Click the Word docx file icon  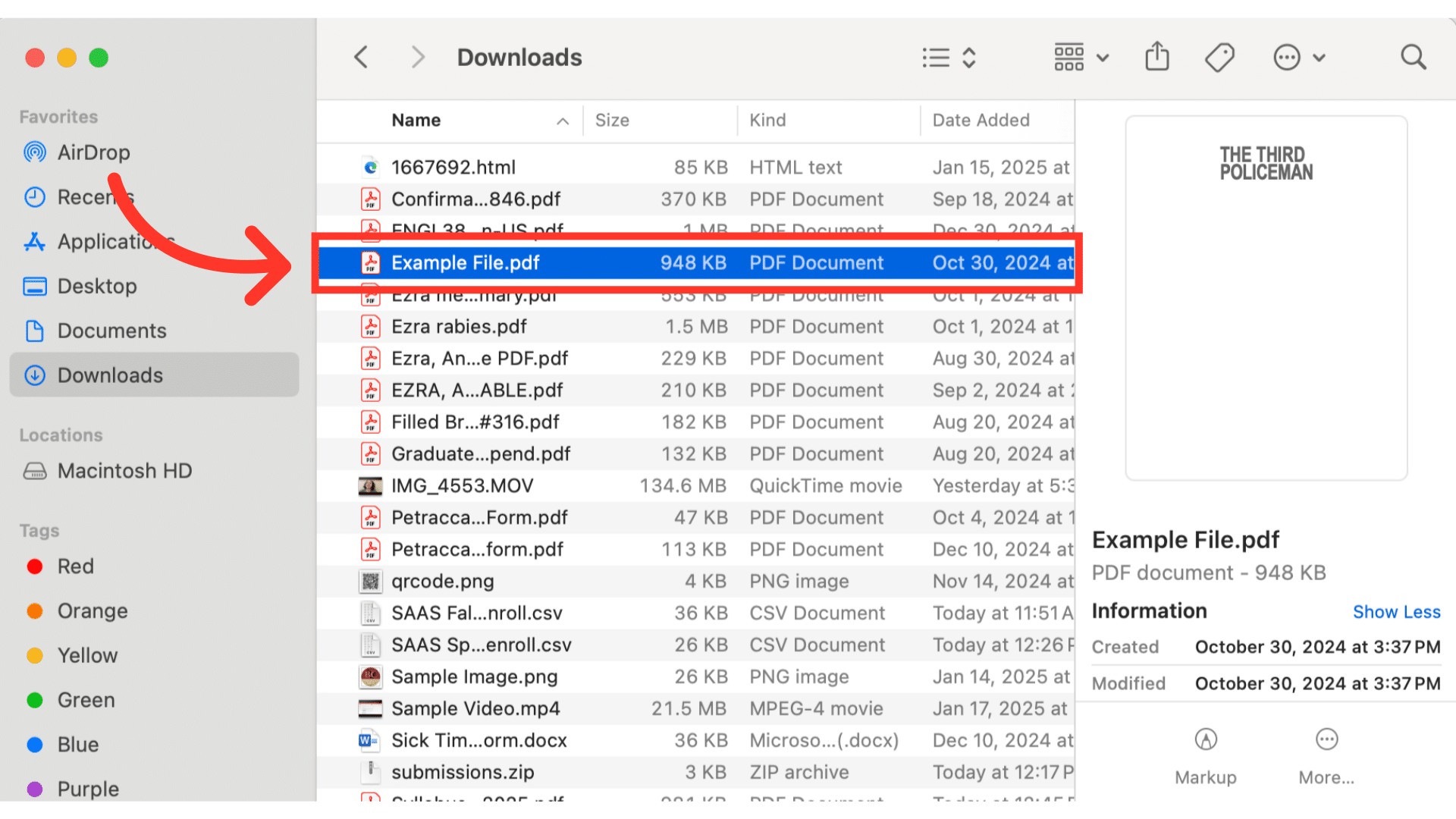[x=369, y=740]
